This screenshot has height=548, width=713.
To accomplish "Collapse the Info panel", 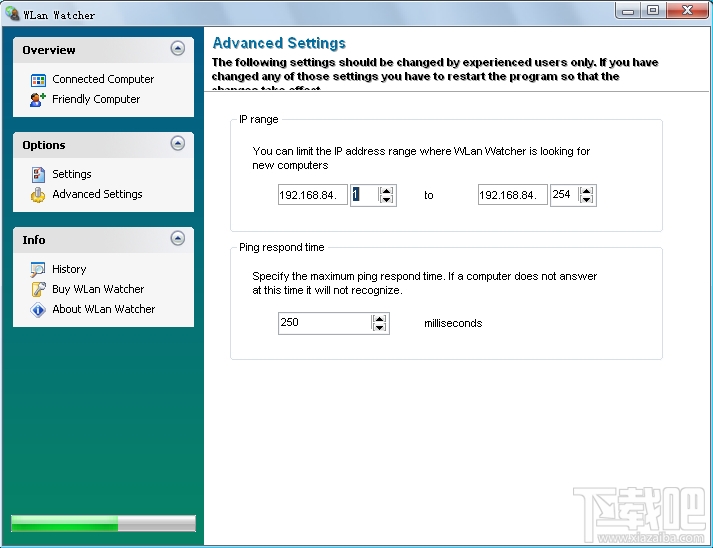I will pyautogui.click(x=178, y=238).
